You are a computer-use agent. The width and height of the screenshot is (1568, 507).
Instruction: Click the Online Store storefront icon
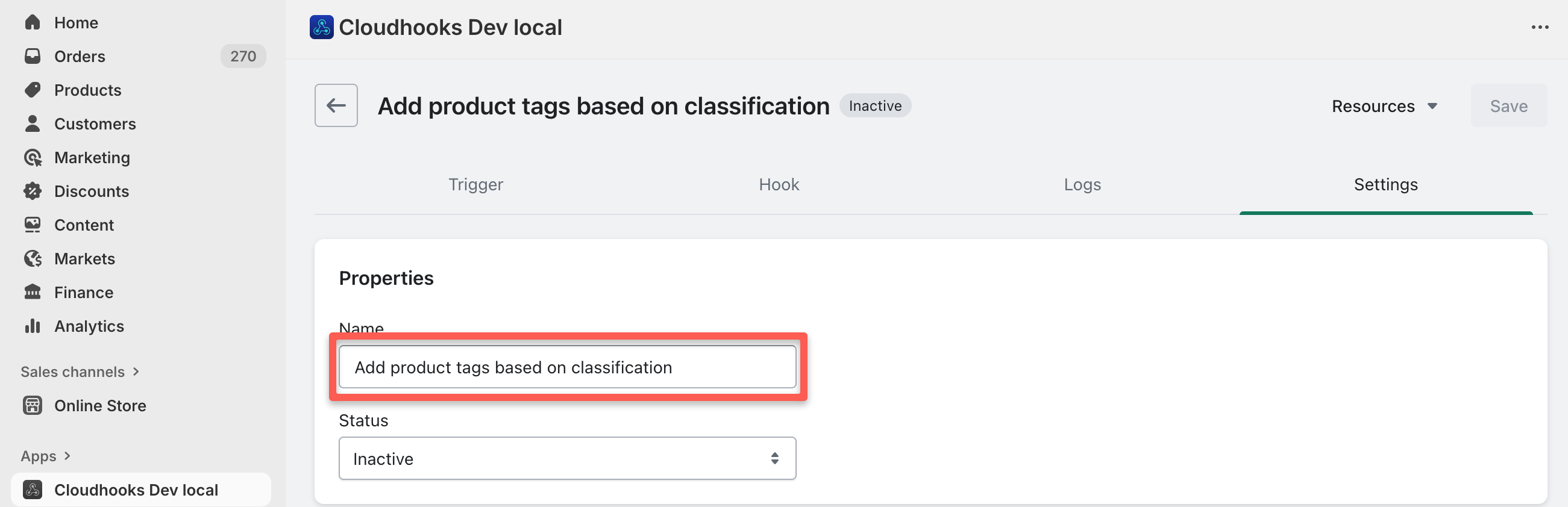coord(33,405)
